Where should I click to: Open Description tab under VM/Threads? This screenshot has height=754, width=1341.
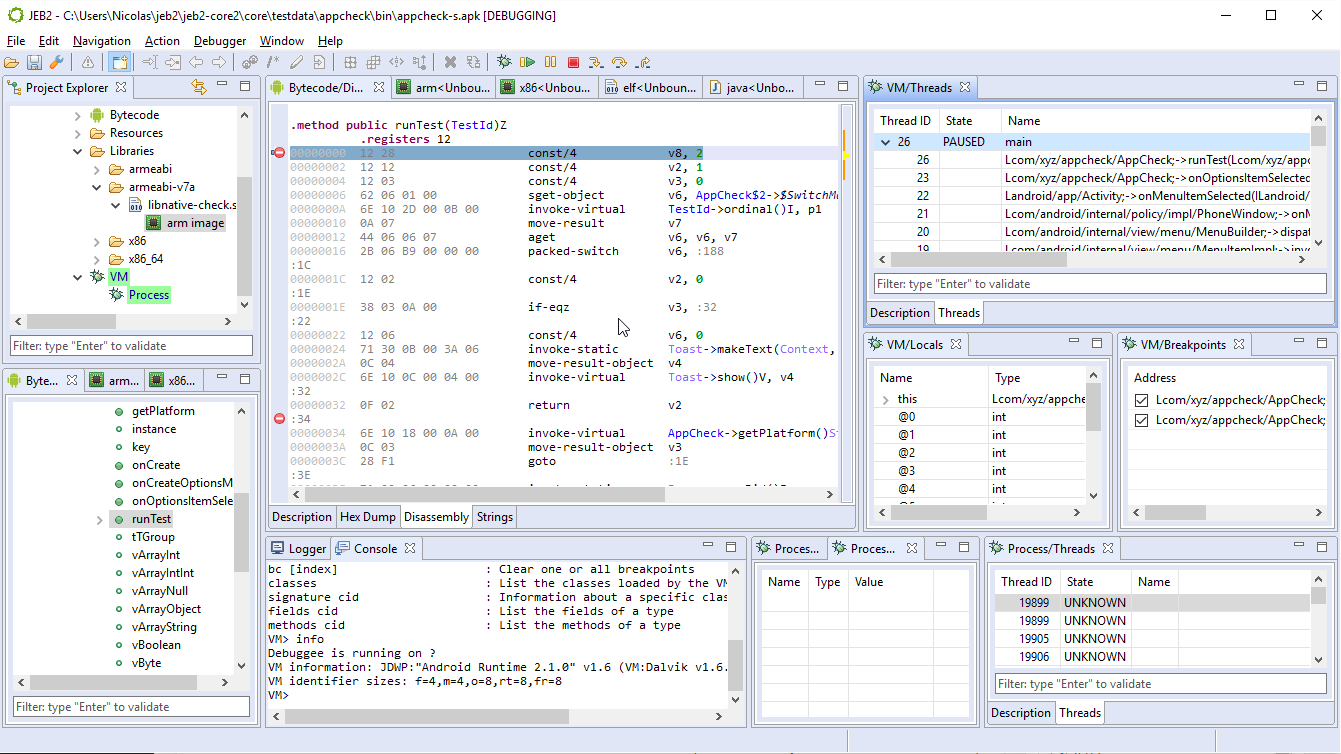pyautogui.click(x=900, y=313)
